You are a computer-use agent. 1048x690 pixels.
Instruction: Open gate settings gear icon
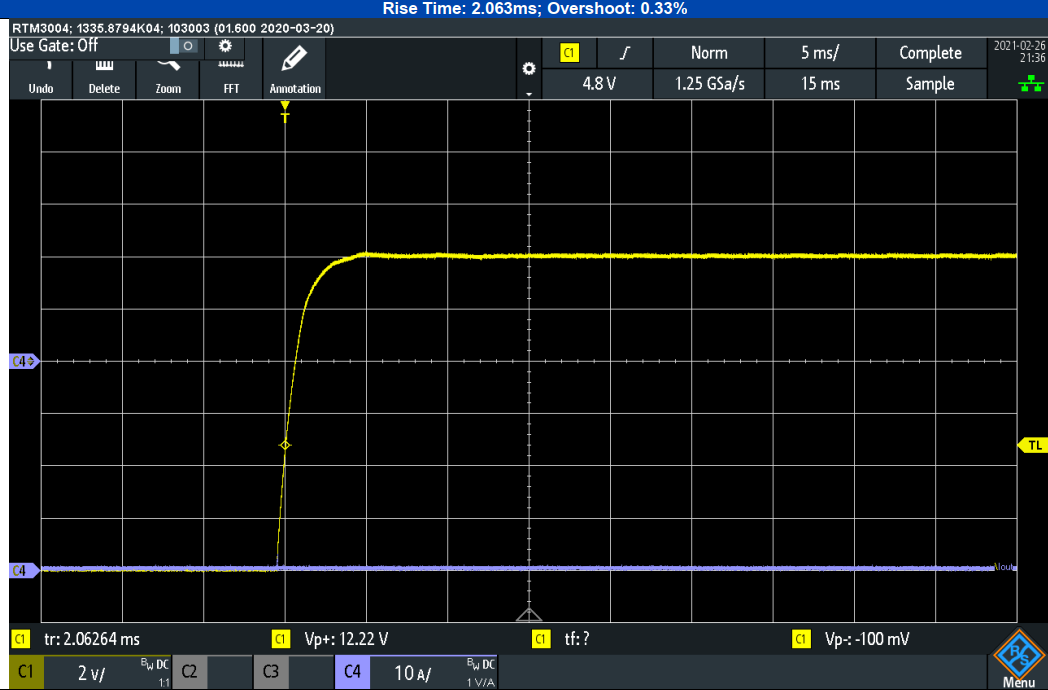pos(225,46)
